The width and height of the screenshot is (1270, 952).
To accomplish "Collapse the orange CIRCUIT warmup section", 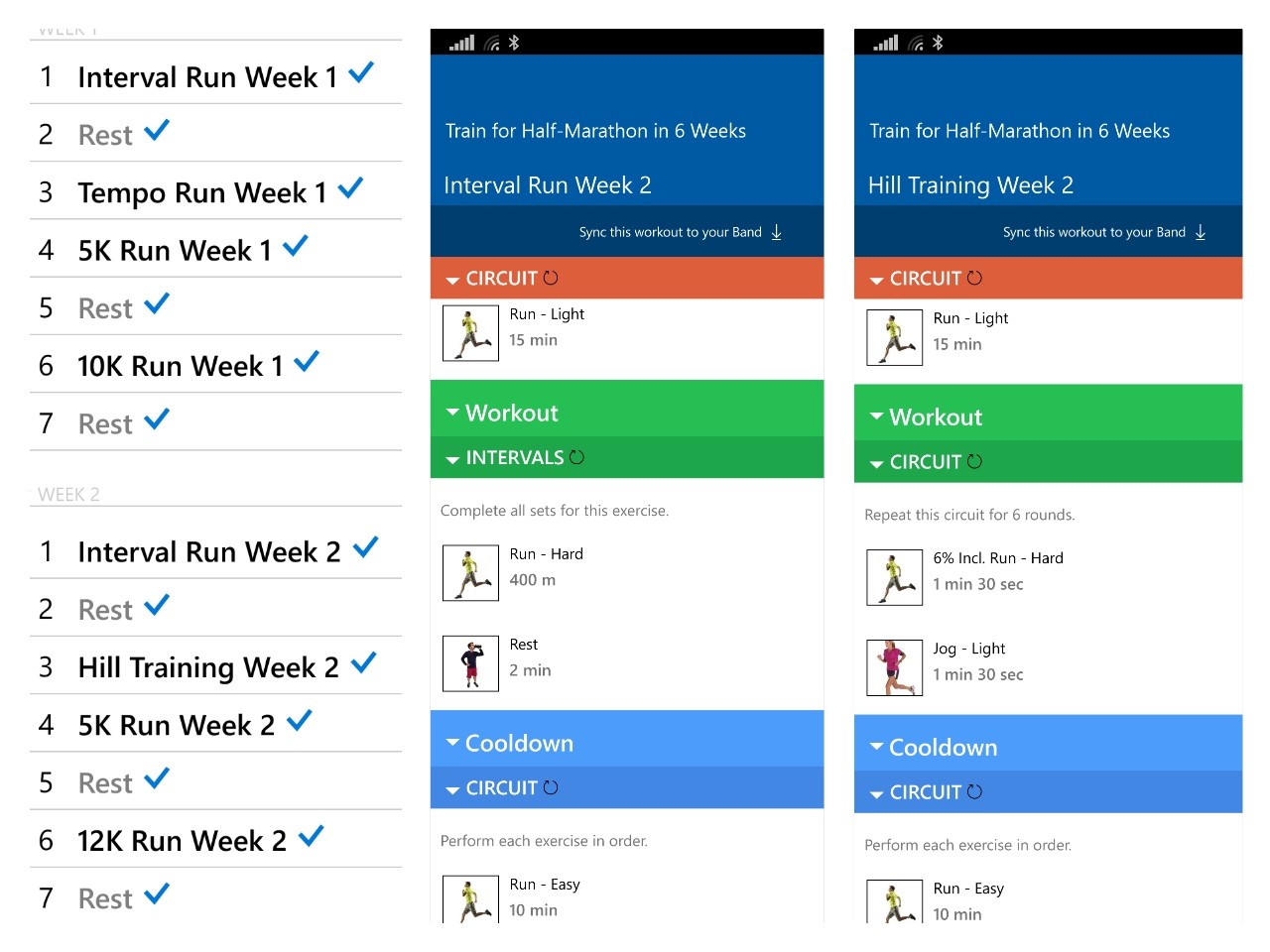I will click(452, 279).
